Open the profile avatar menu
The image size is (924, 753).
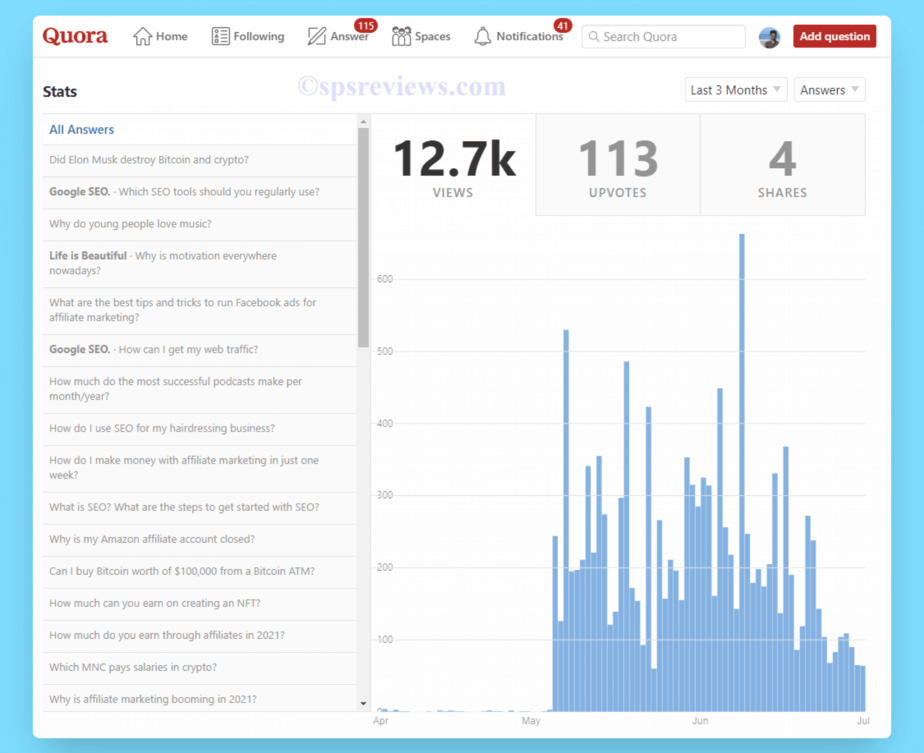point(768,37)
